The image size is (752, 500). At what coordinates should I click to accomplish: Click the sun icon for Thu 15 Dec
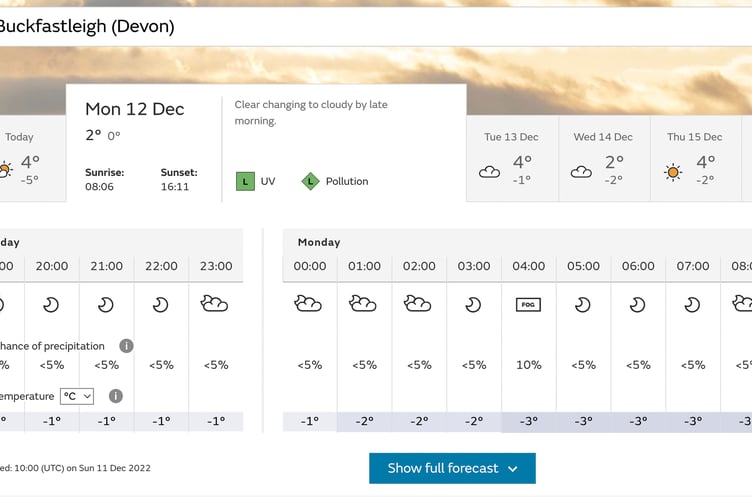coord(673,172)
